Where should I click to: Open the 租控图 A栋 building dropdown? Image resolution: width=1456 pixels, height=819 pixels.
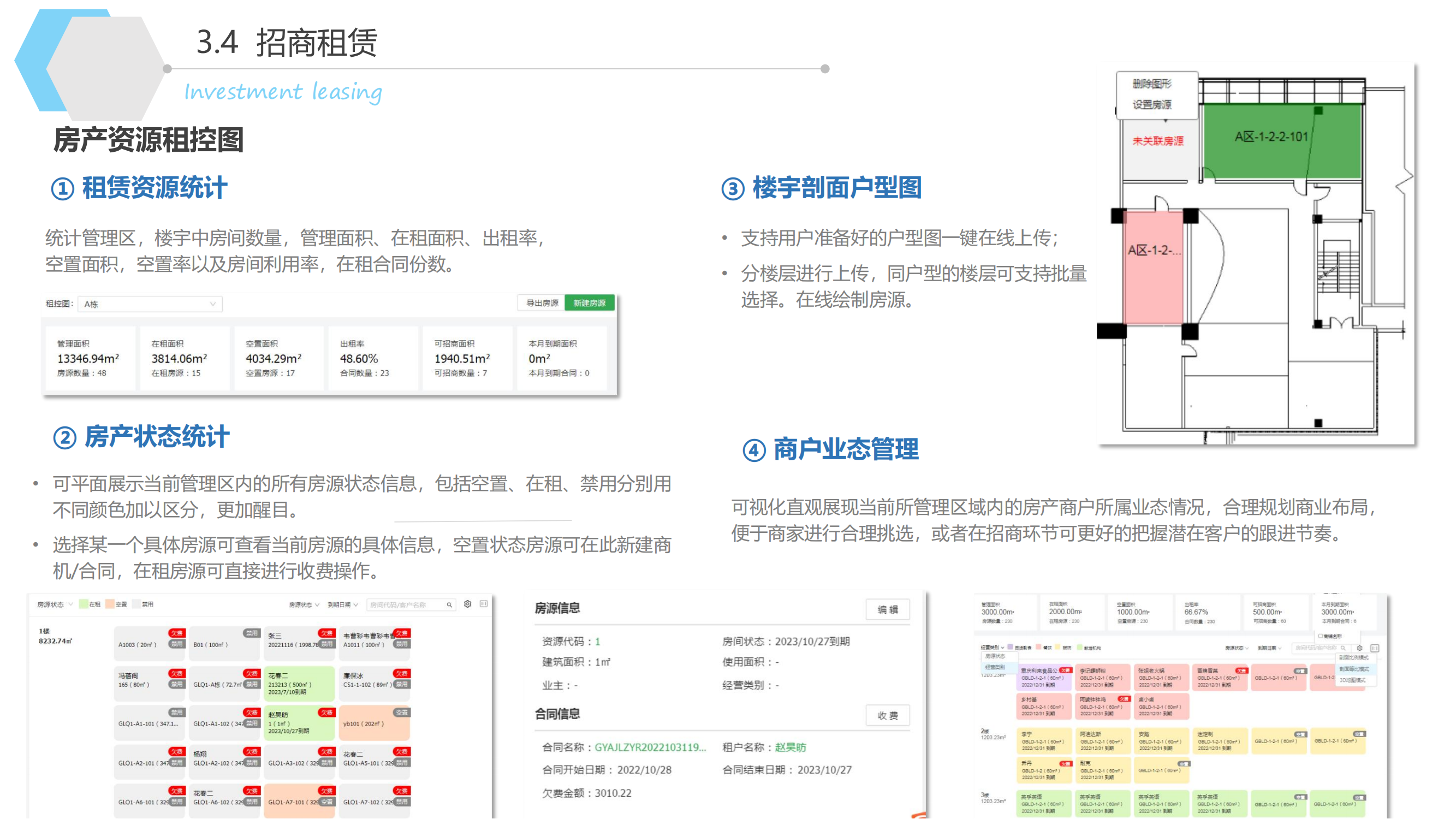tap(150, 304)
